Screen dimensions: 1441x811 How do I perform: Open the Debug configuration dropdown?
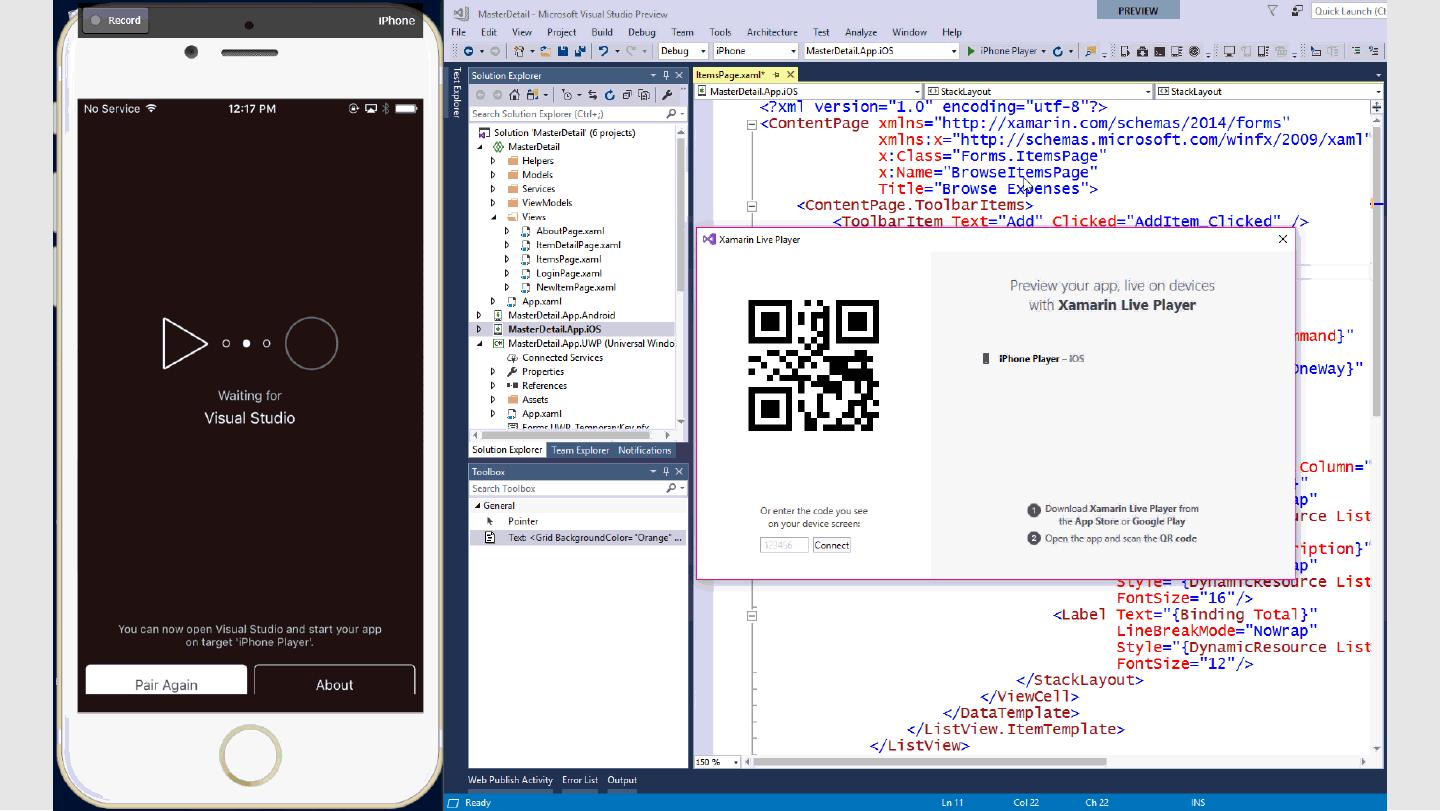pyautogui.click(x=703, y=51)
